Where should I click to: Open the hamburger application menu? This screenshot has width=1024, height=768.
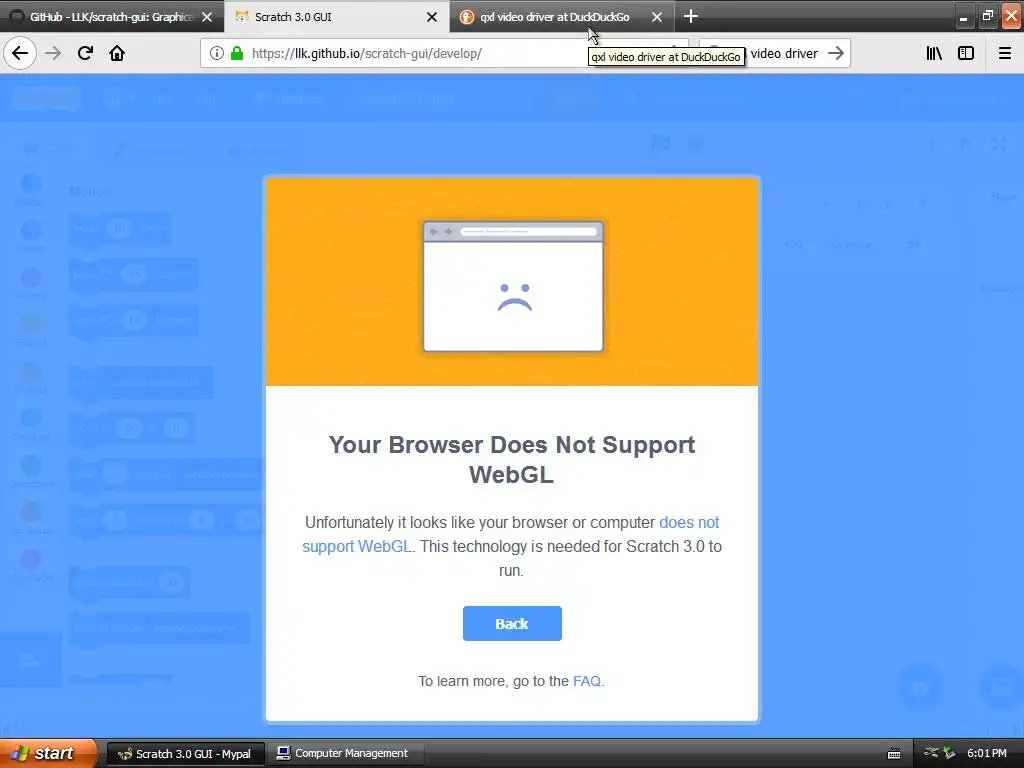pos(1005,54)
